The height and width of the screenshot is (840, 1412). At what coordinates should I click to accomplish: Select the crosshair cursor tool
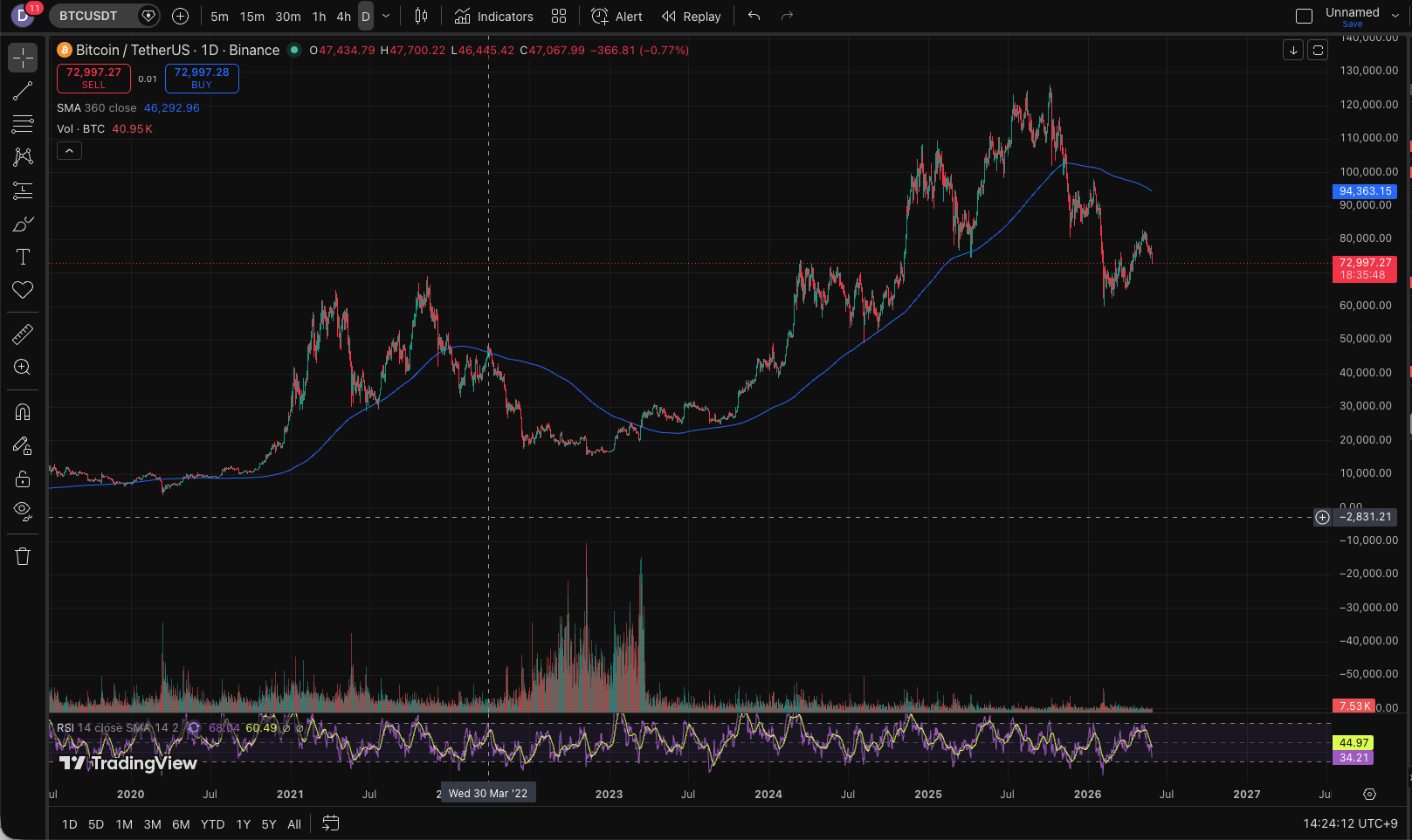pyautogui.click(x=23, y=58)
